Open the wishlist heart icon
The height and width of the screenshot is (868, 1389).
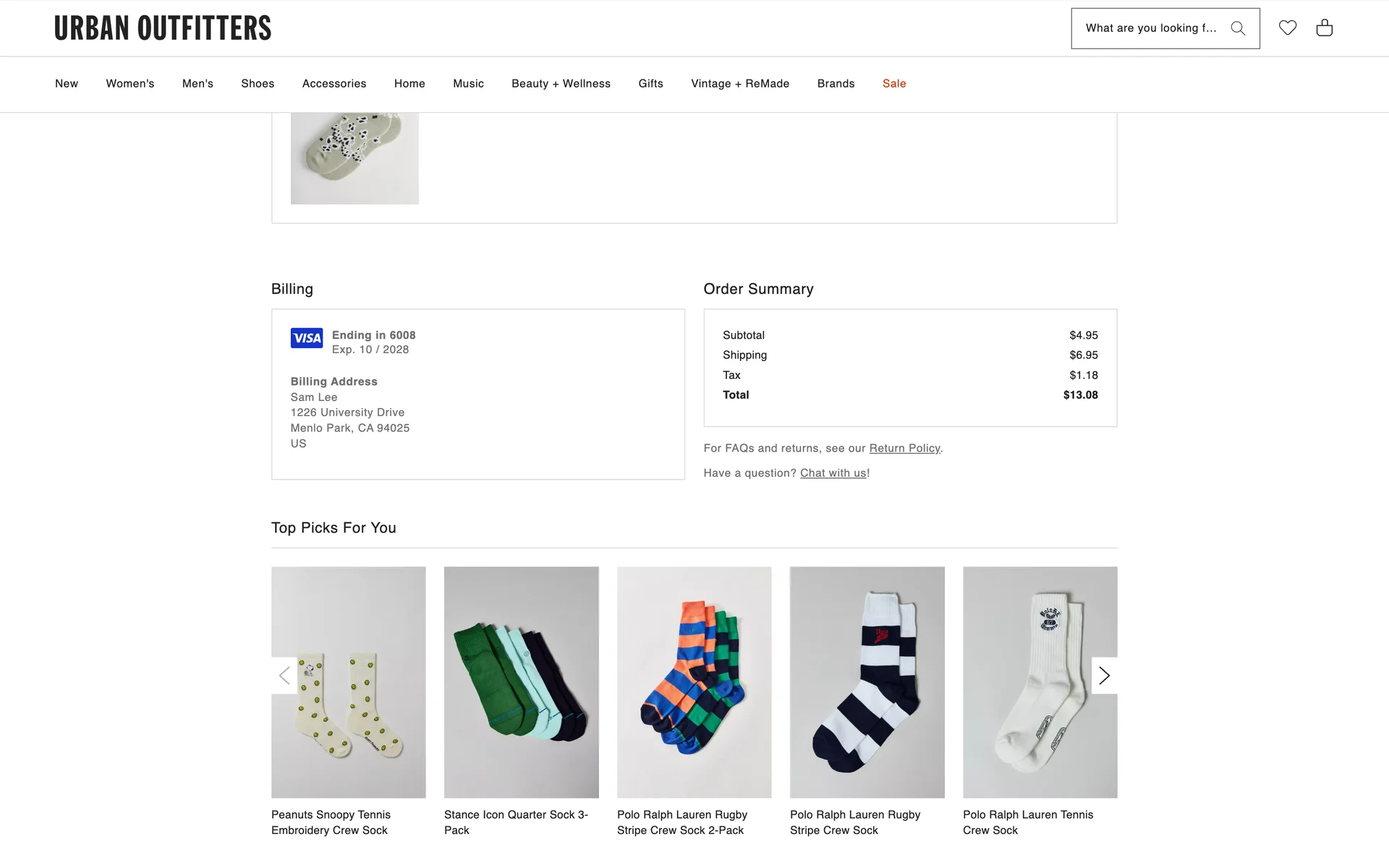click(1288, 27)
